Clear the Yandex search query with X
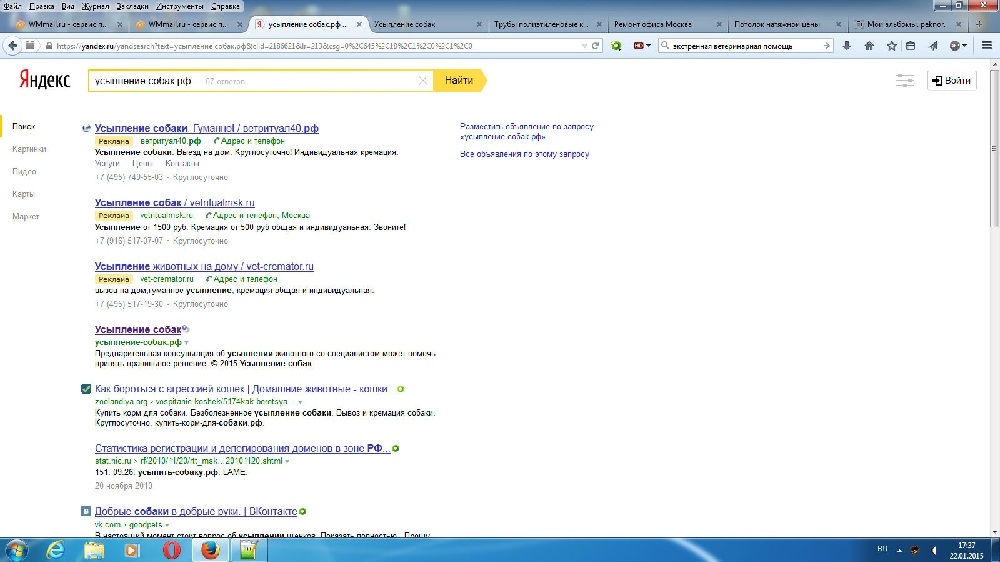1000x562 pixels. tap(422, 81)
